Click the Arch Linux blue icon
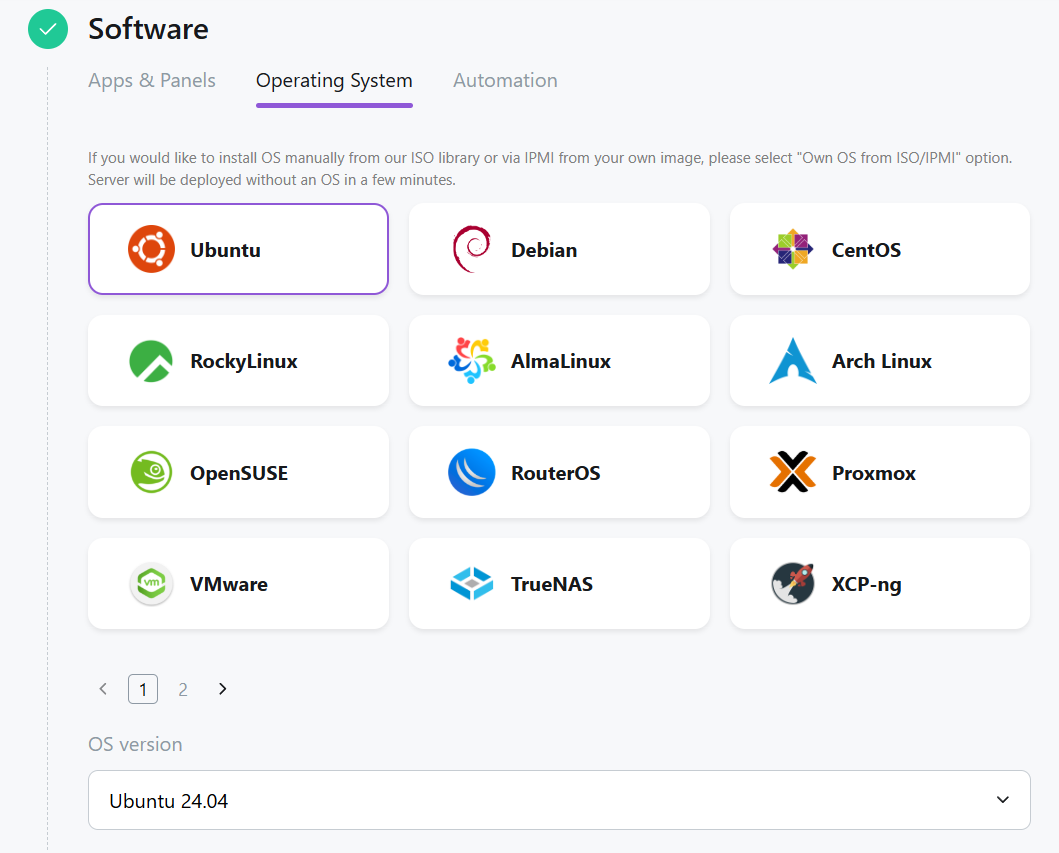 tap(792, 361)
